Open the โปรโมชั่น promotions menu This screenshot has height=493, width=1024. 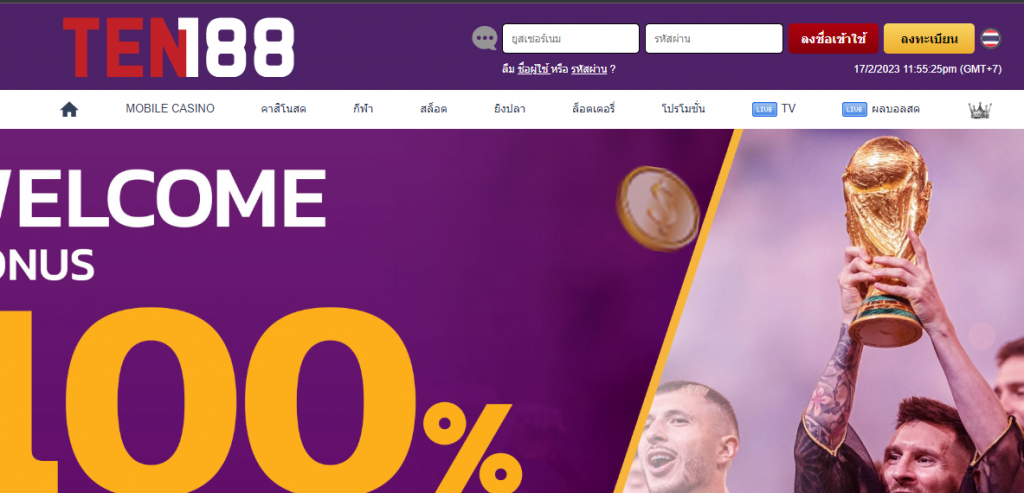click(x=683, y=109)
